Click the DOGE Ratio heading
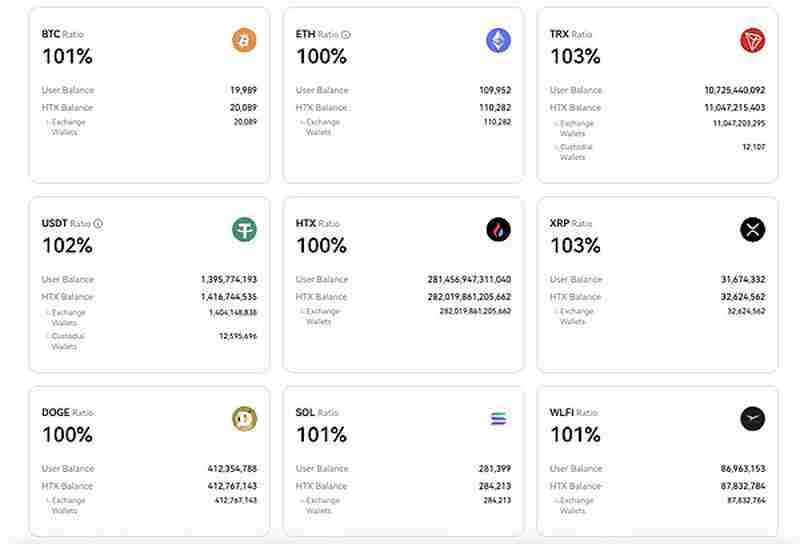This screenshot has width=800, height=544. click(67, 412)
